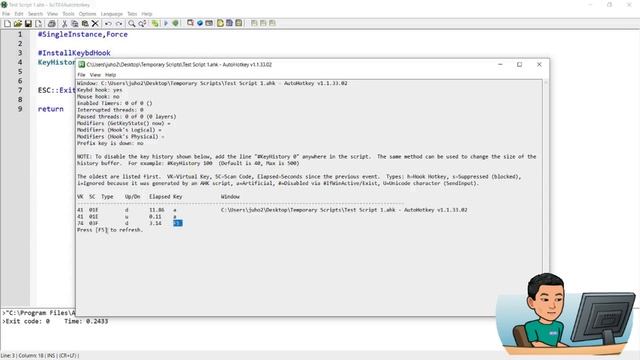
Task: Click the 'Interrupted threads: 0' line
Action: tap(110, 110)
